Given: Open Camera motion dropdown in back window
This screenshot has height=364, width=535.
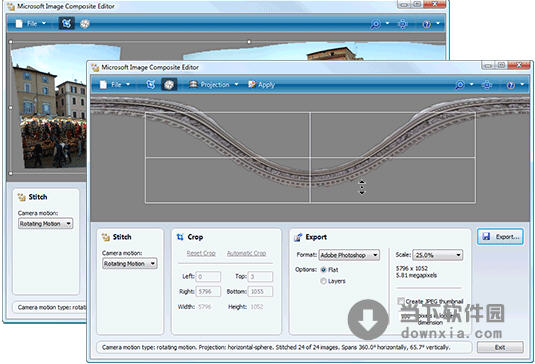Looking at the screenshot, I should 45,224.
